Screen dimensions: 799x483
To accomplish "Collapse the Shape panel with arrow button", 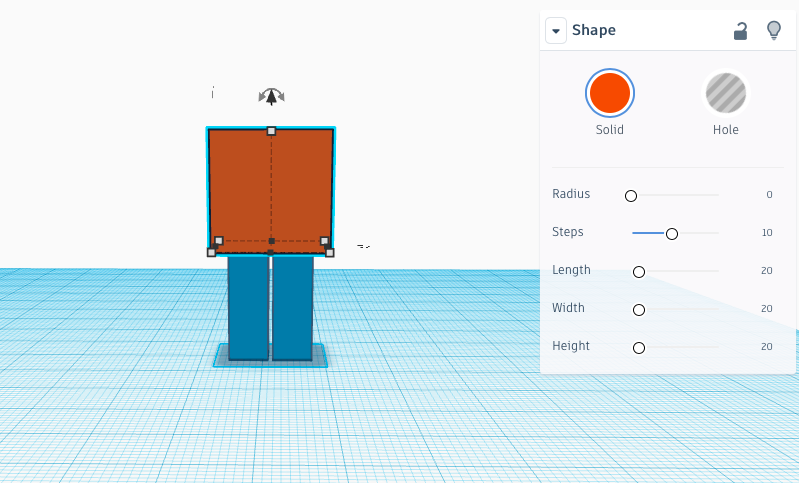I will tap(556, 31).
